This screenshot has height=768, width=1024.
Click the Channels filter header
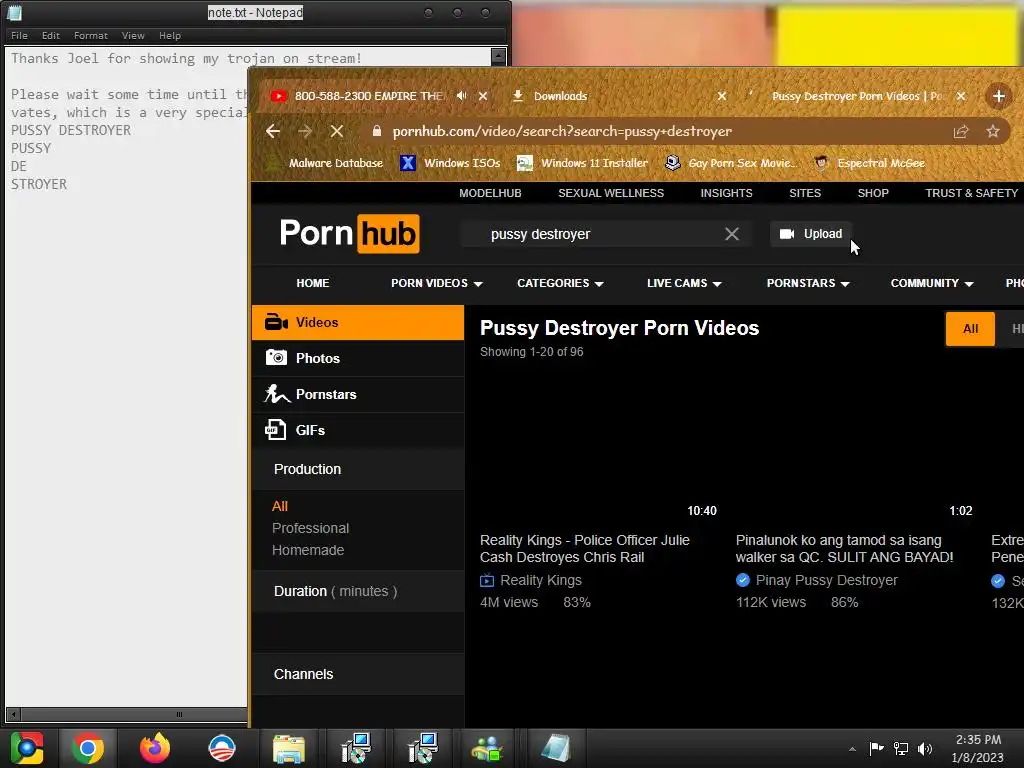click(x=358, y=674)
